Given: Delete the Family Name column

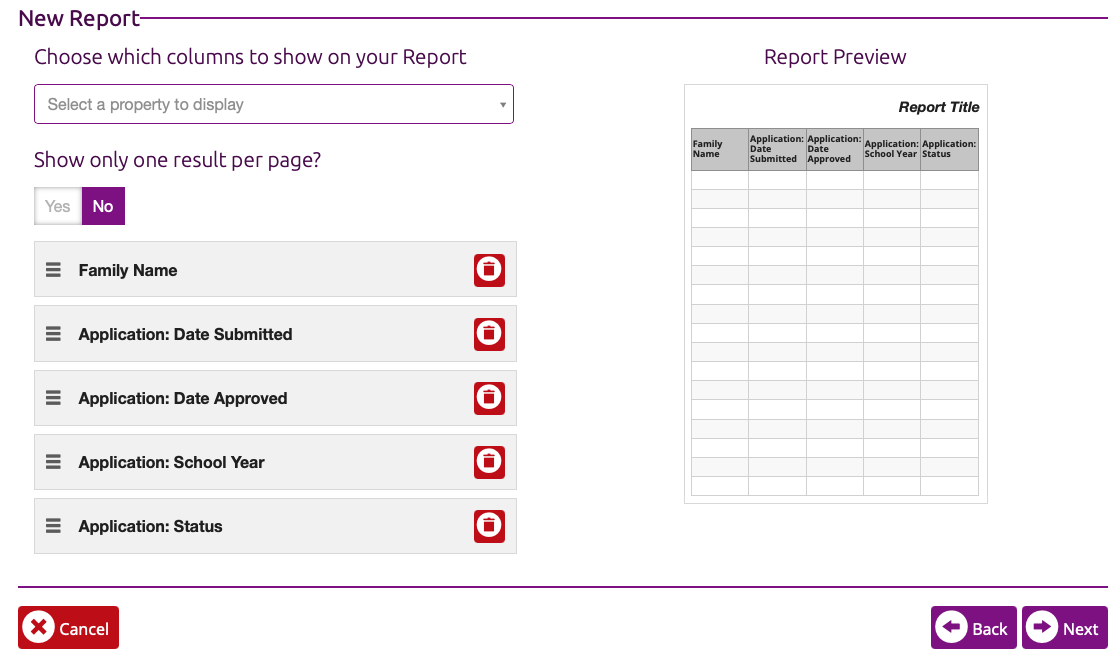Looking at the screenshot, I should [489, 270].
